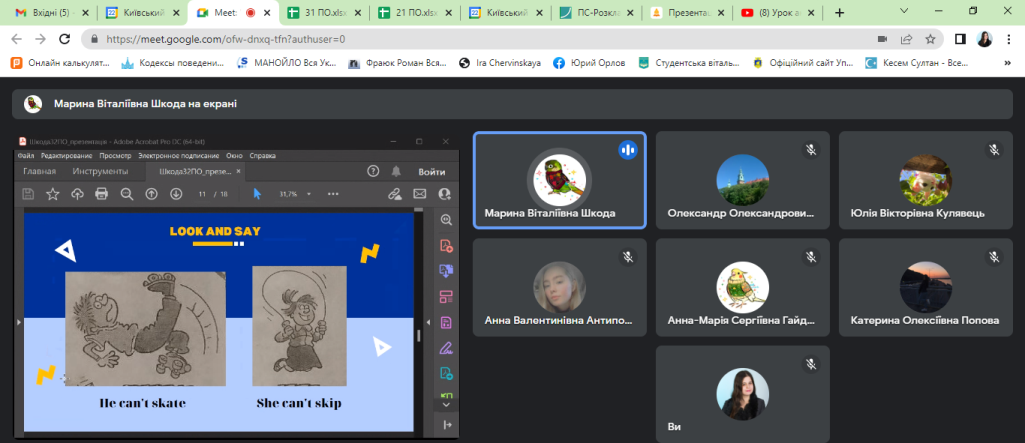
Task: Click the muted mic icon on Олександр tile
Action: 811,150
